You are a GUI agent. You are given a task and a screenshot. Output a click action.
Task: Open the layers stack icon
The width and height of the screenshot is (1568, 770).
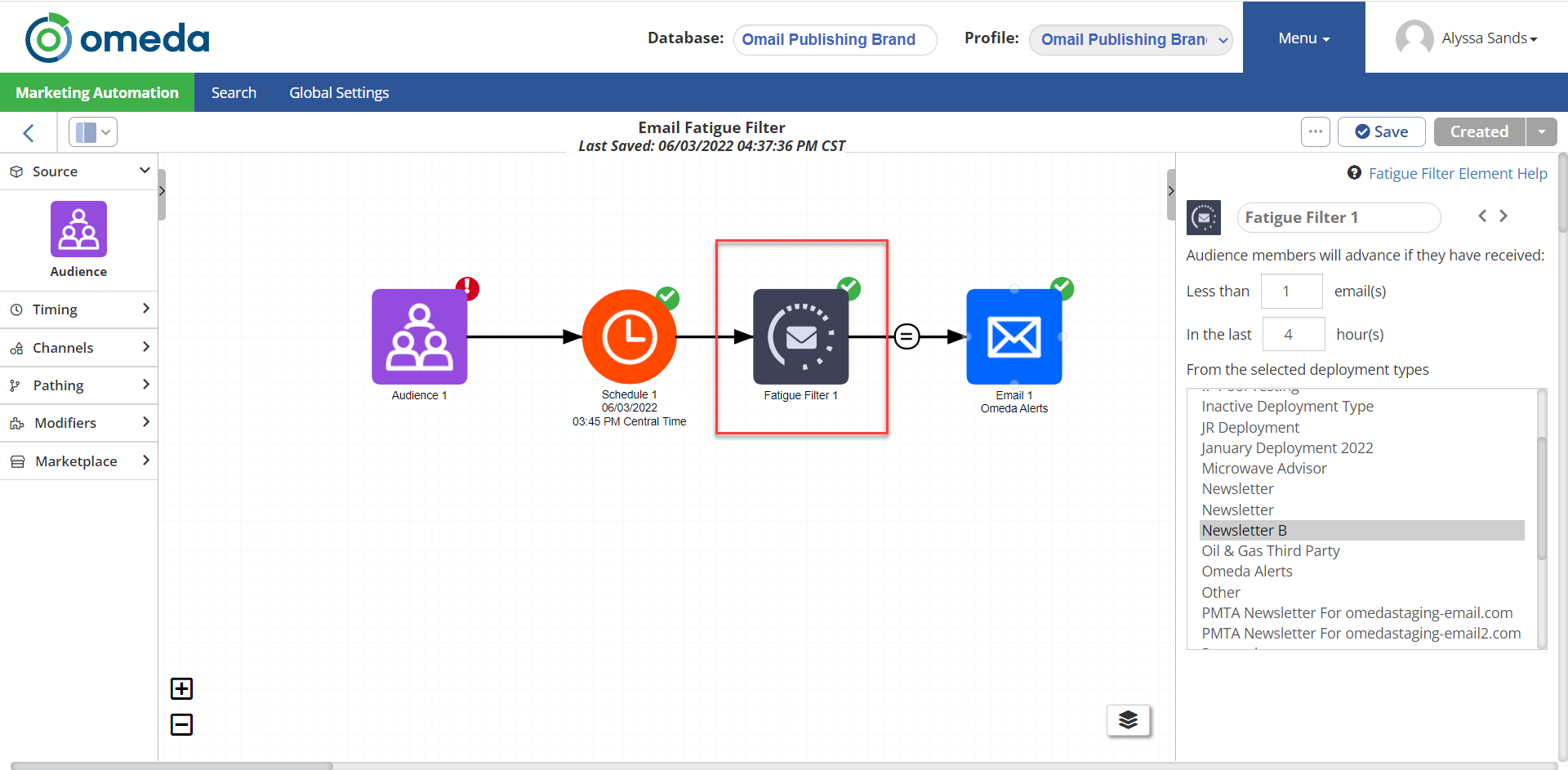click(1128, 720)
